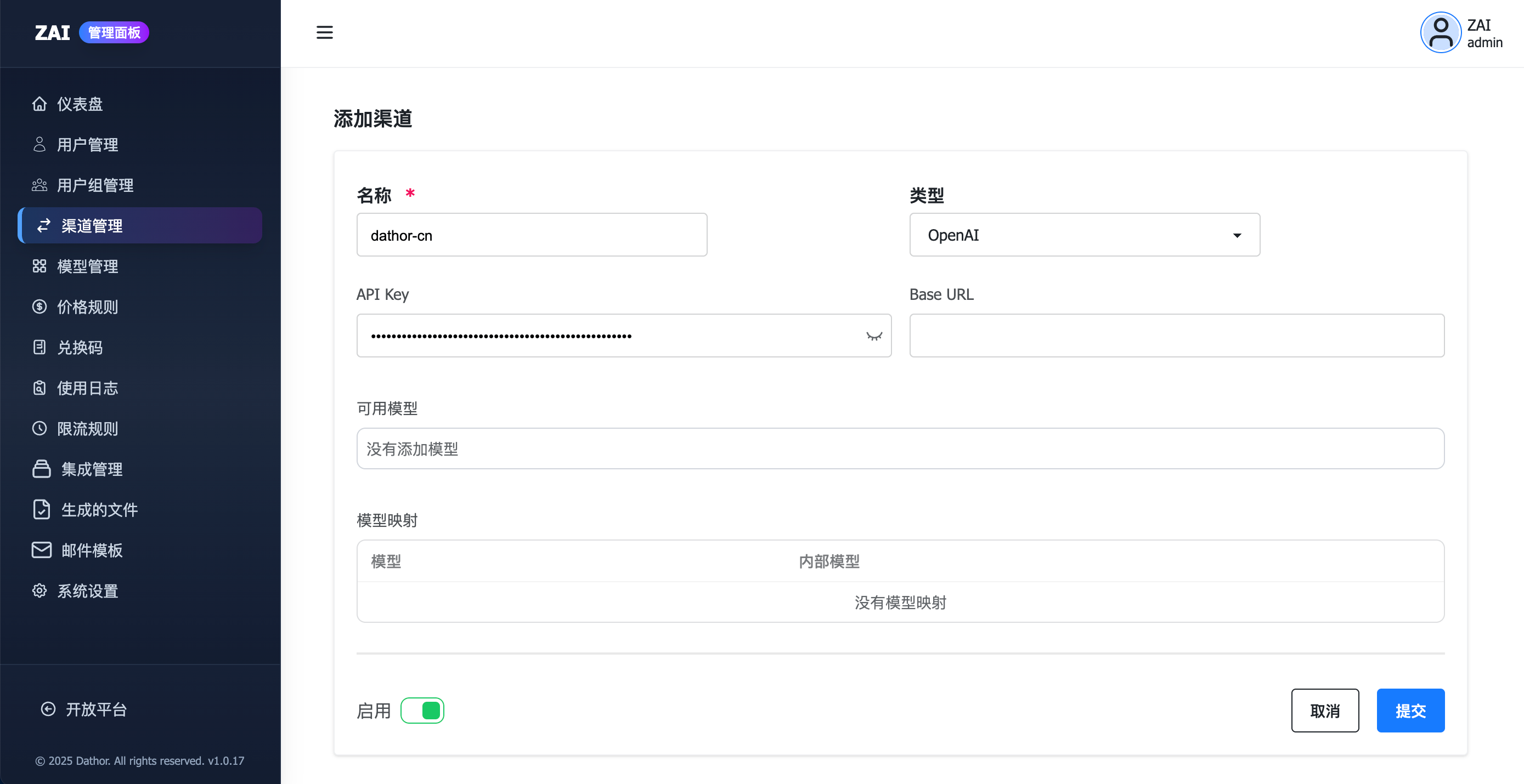Click the 仪表盘 home icon

(x=39, y=104)
